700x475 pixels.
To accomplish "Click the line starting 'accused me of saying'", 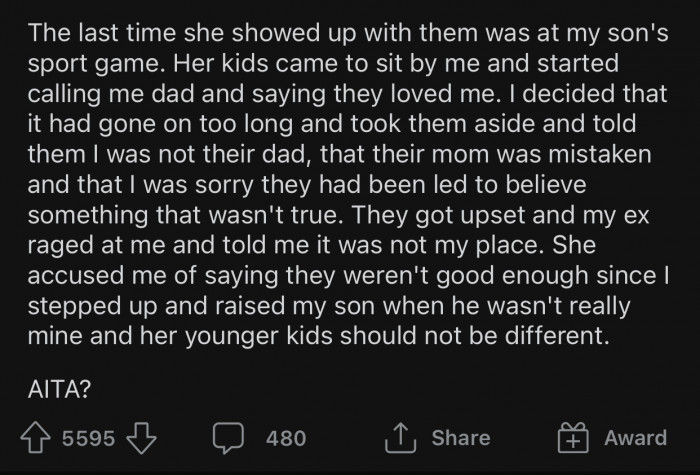I will [349, 275].
